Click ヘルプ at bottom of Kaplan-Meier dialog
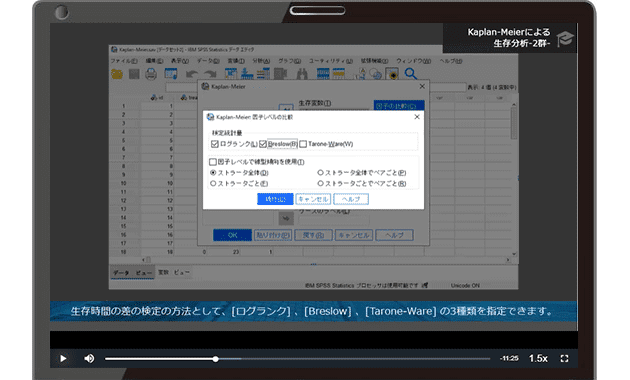The image size is (630, 380). pyautogui.click(x=395, y=235)
